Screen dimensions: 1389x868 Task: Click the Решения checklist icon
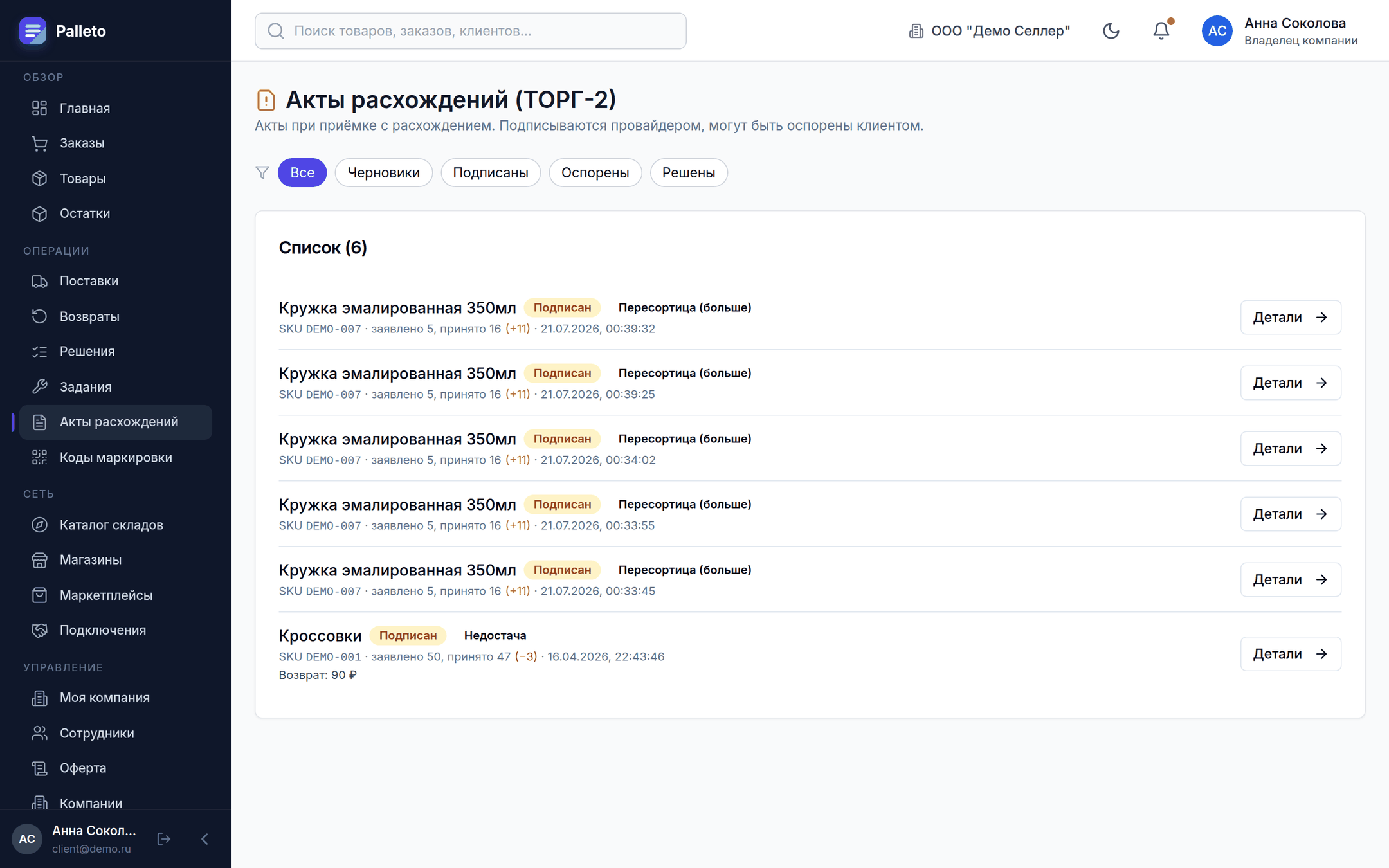tap(40, 352)
